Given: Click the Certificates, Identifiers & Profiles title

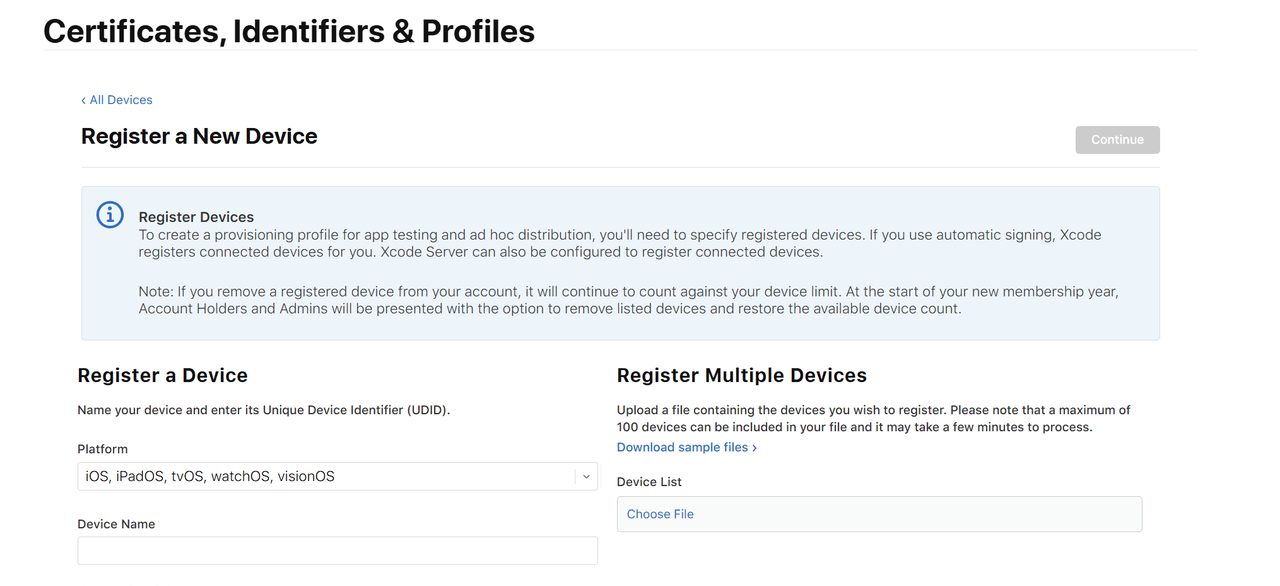Looking at the screenshot, I should coord(289,32).
